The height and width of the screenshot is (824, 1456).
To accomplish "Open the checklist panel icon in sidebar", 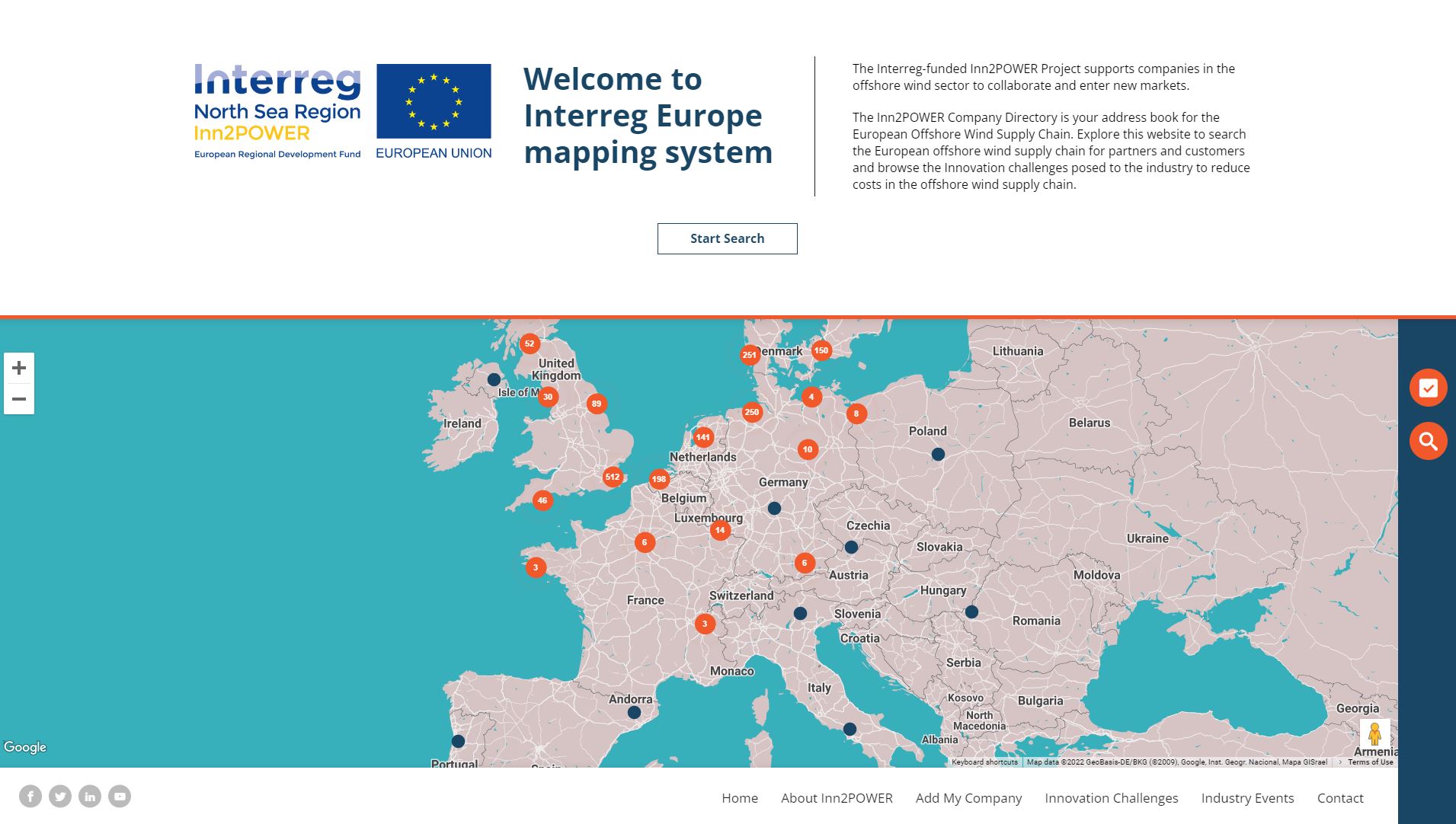I will 1428,388.
